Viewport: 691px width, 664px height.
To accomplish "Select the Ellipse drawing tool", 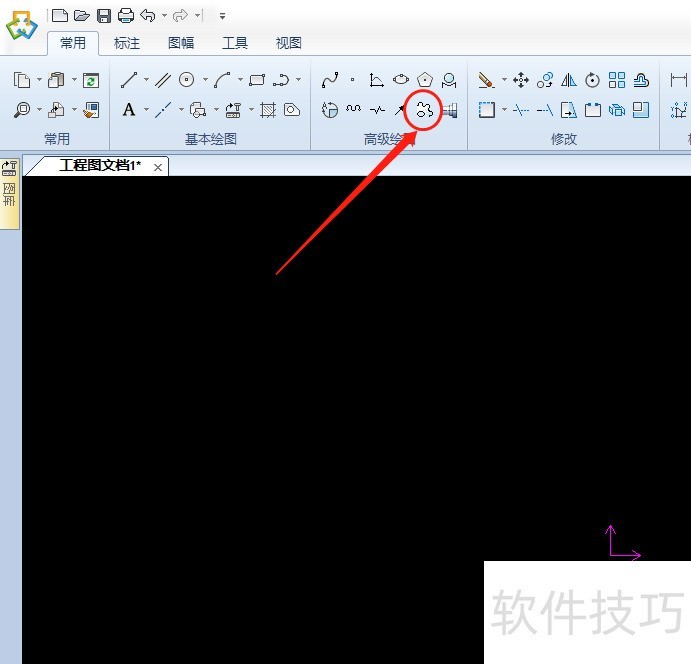I will click(401, 80).
